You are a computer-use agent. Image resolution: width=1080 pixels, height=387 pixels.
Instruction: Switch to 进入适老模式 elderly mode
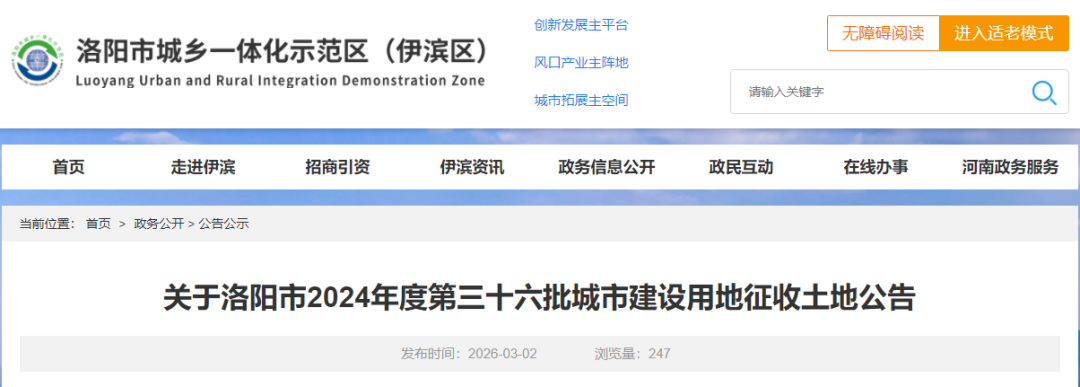coord(1004,33)
